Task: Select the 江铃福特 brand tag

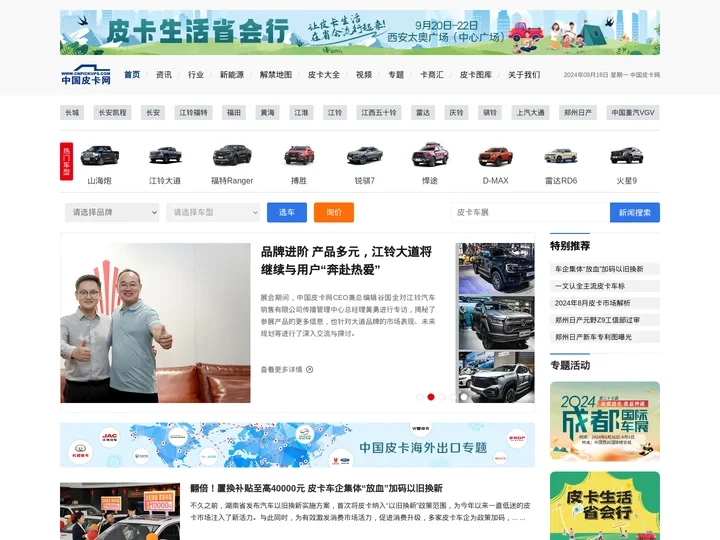Action: click(193, 112)
